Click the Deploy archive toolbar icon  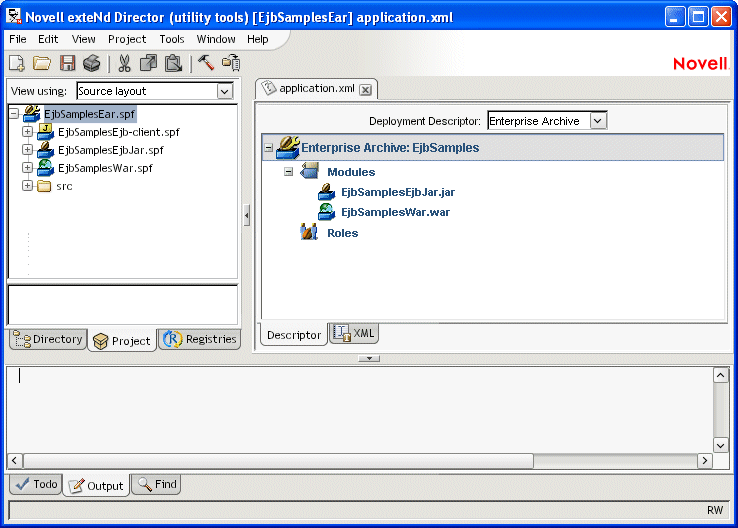point(231,63)
